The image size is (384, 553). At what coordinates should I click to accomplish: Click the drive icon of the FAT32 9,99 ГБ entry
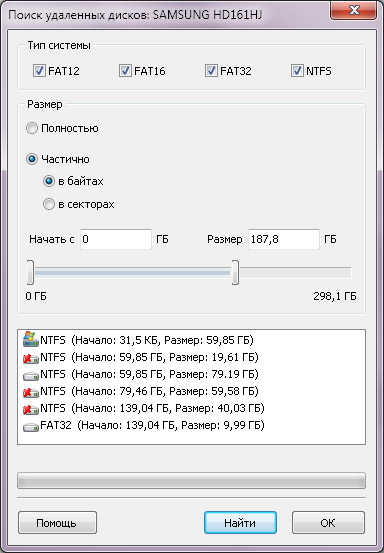coord(31,427)
